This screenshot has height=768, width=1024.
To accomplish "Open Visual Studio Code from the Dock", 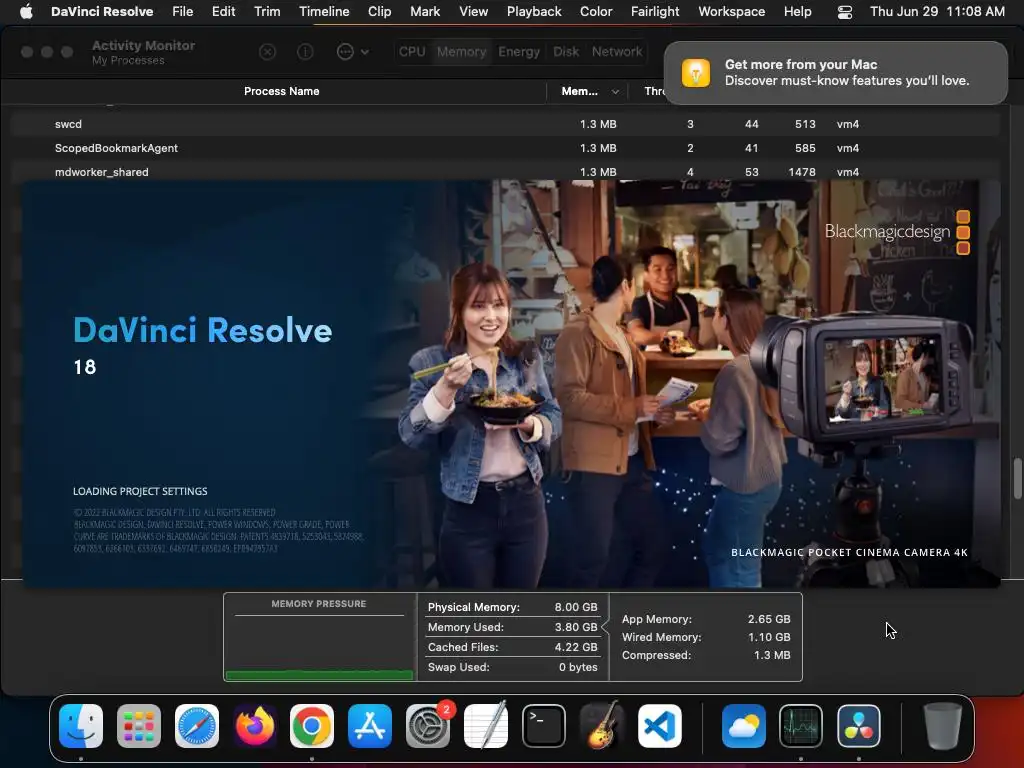I will (x=659, y=727).
